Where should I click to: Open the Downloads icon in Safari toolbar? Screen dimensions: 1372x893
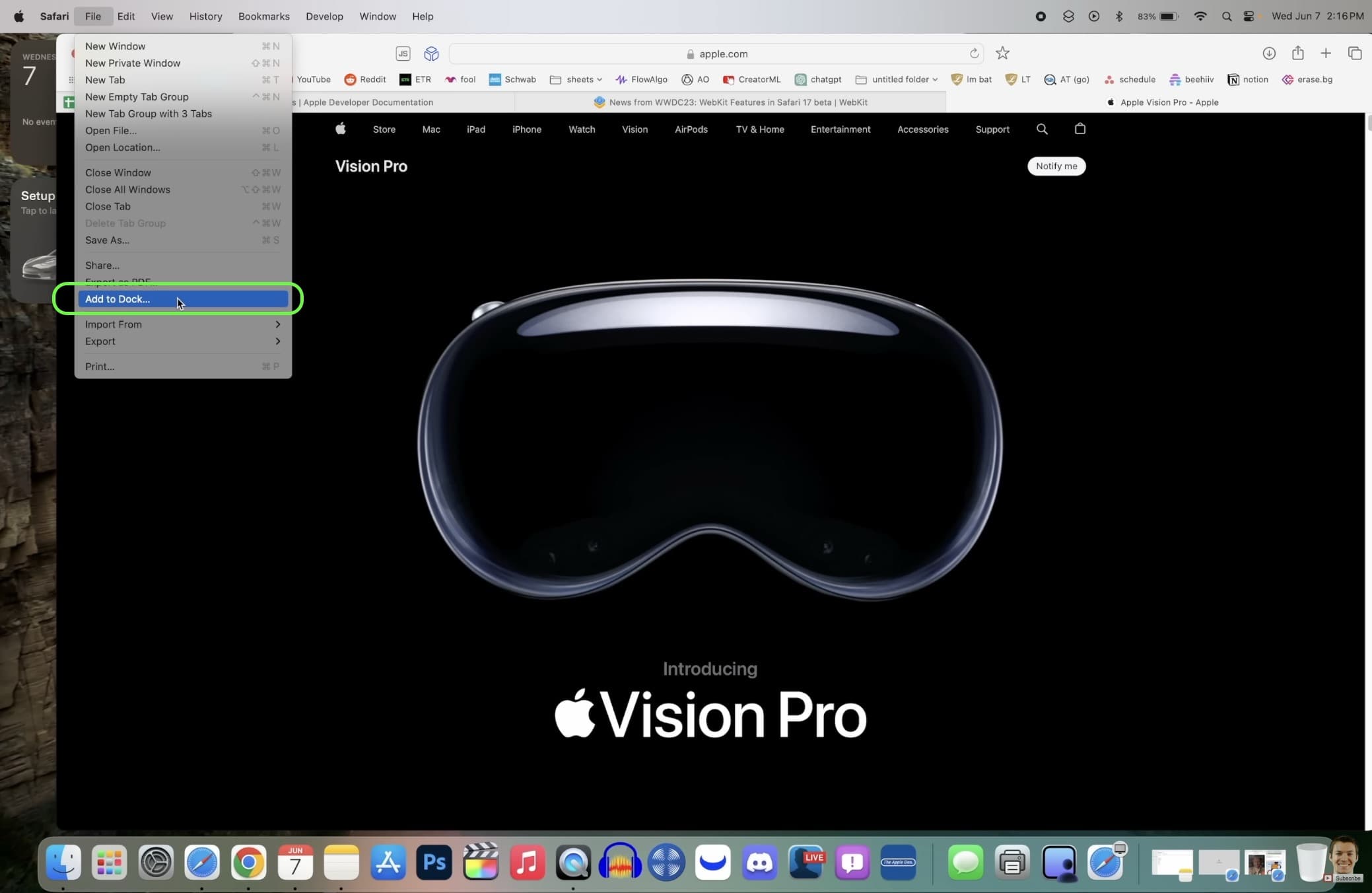tap(1268, 53)
